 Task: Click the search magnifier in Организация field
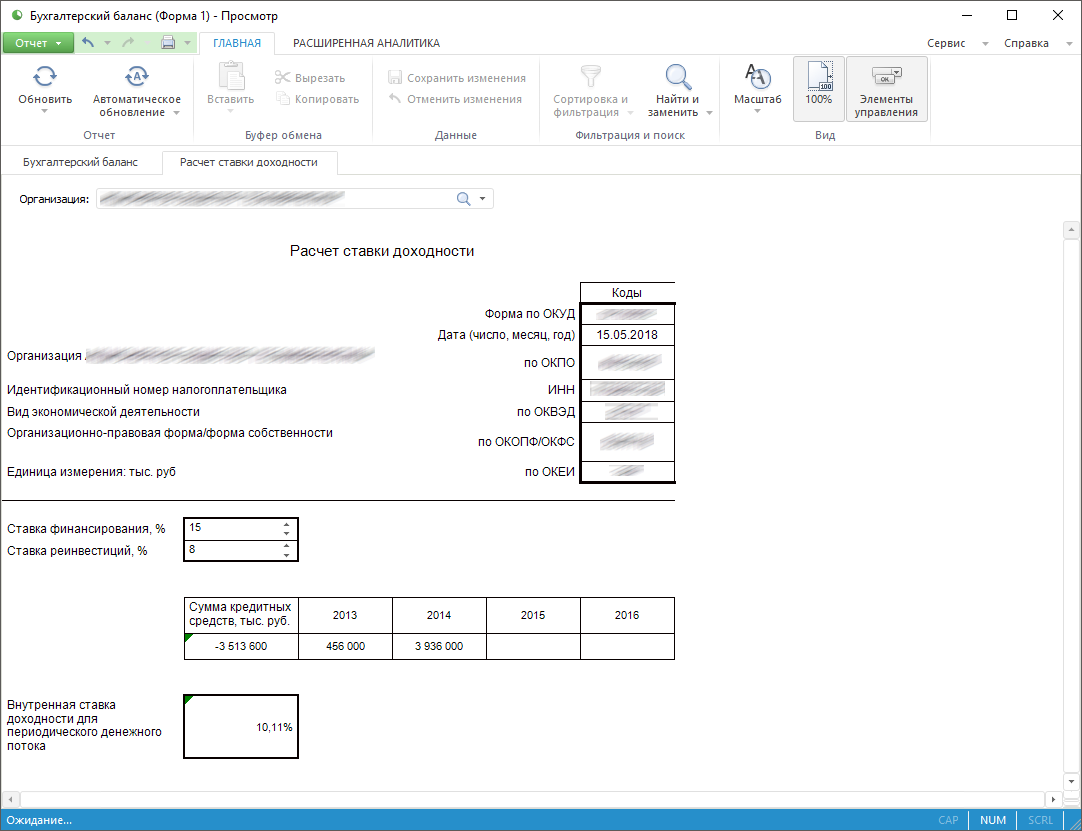pyautogui.click(x=463, y=199)
